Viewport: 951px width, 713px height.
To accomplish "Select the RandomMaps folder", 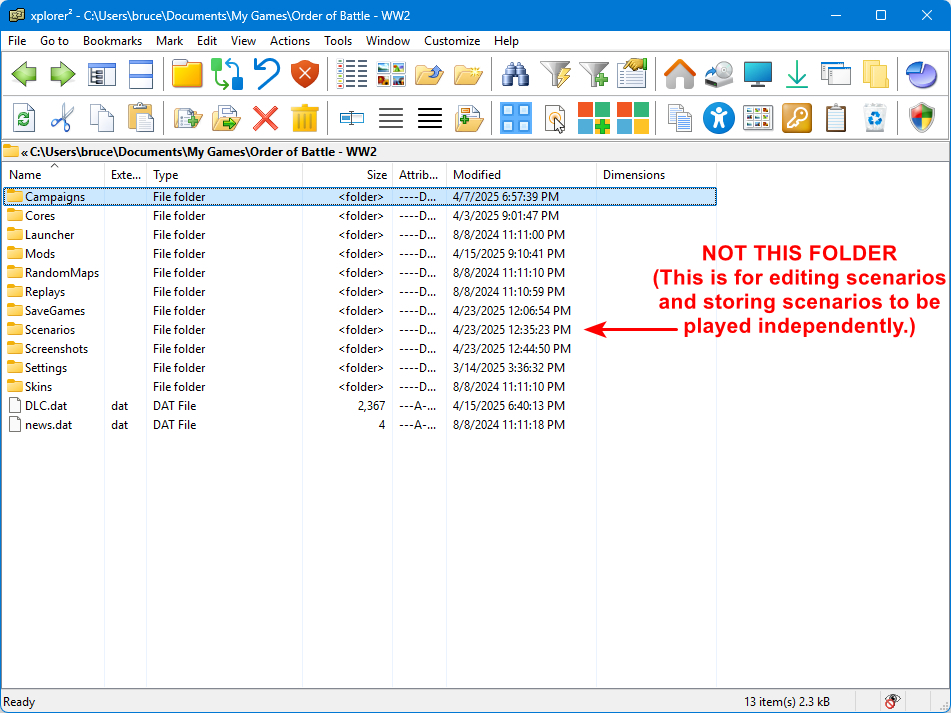I will (360, 273).
